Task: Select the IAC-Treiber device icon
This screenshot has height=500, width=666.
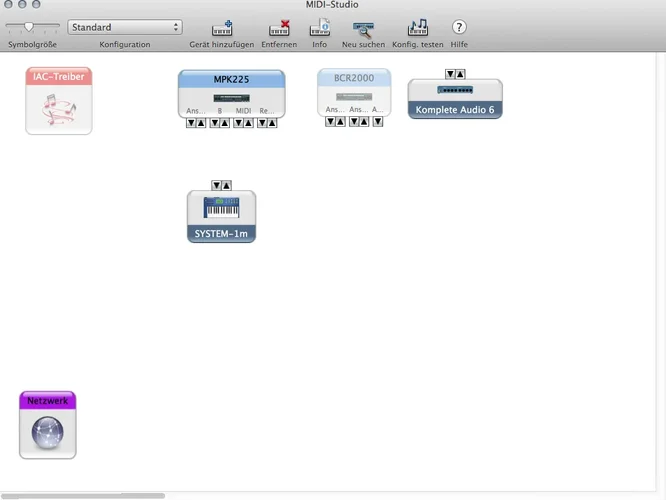Action: tap(59, 101)
